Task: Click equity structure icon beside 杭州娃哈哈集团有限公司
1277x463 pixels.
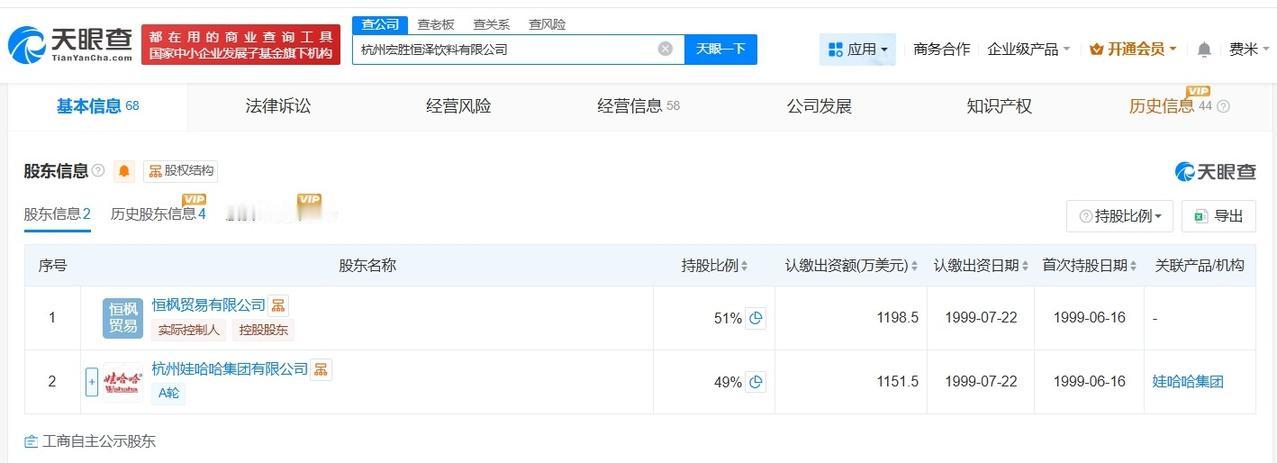Action: pyautogui.click(x=321, y=369)
